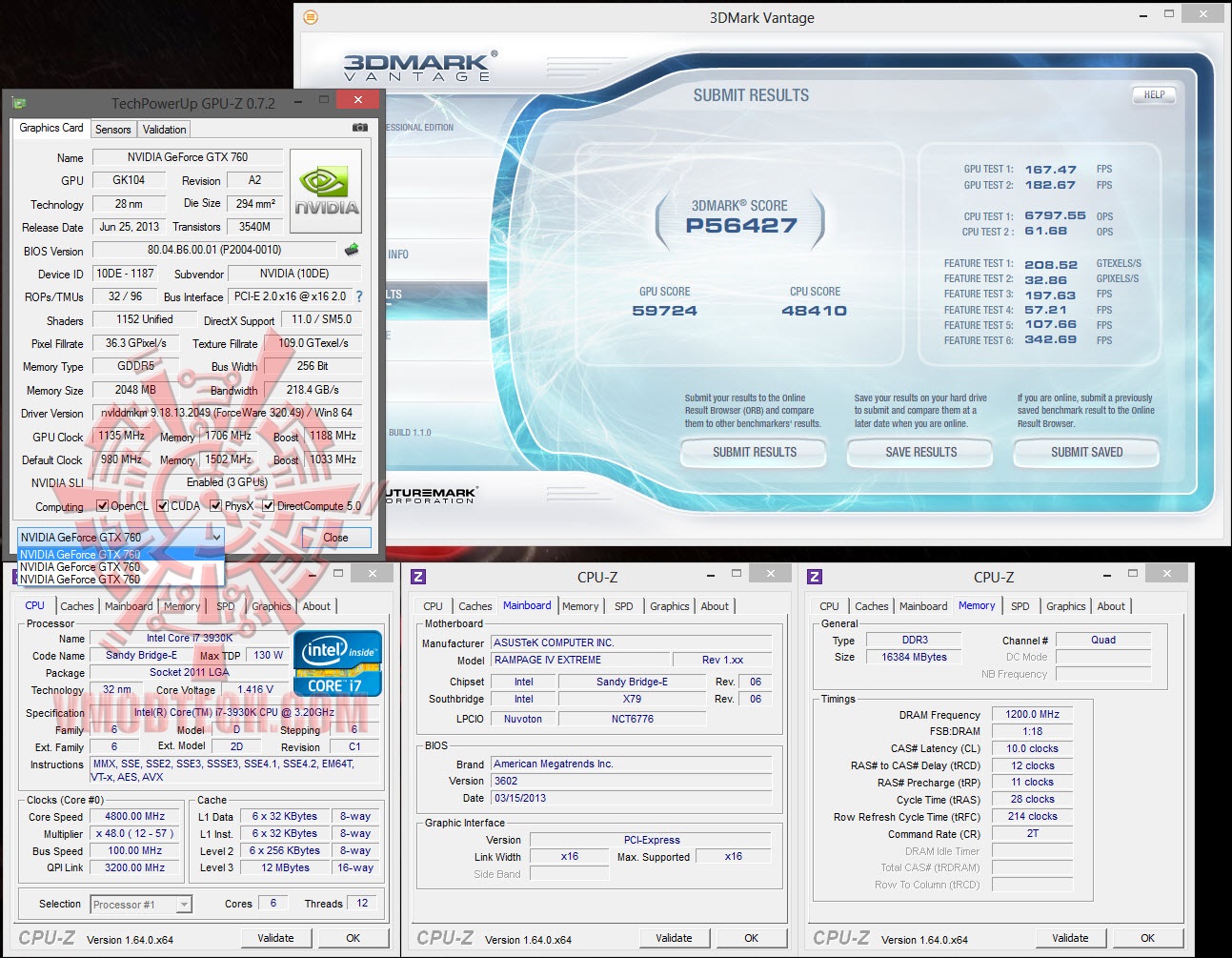Viewport: 1232px width, 958px height.
Task: Click the BIOS version value 3602
Action: pos(631,781)
